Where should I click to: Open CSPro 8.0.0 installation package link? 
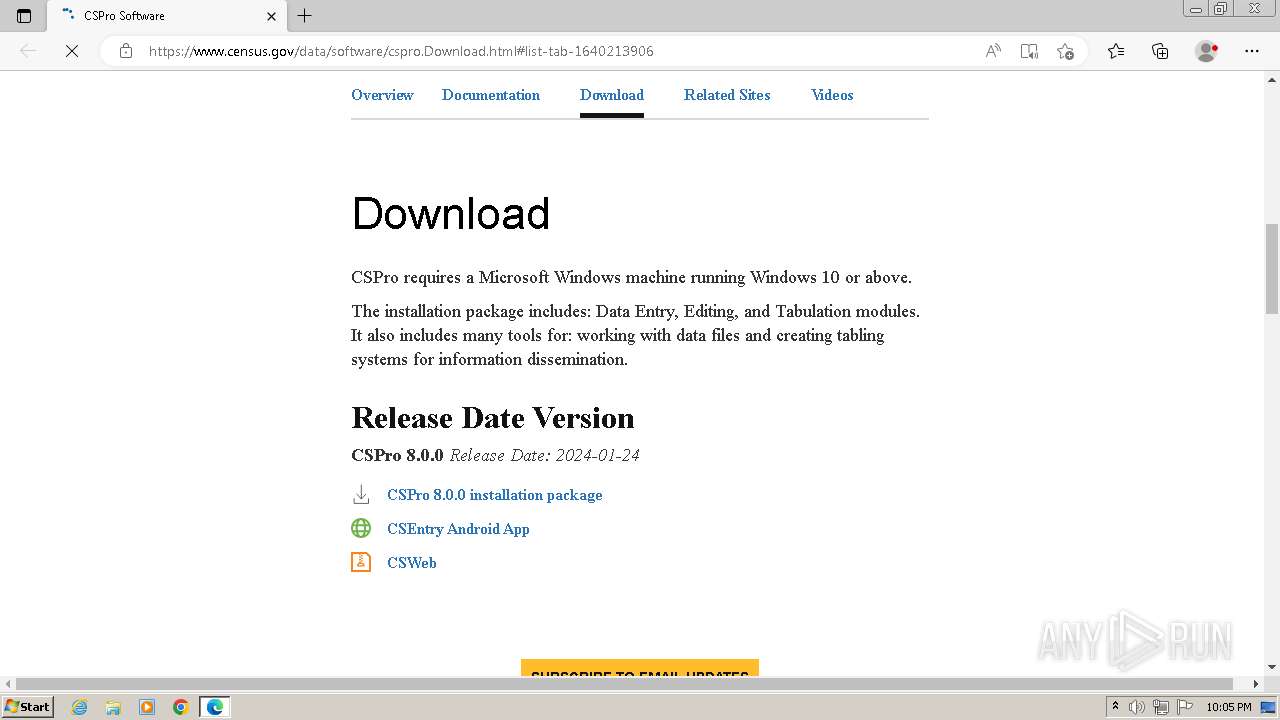[x=495, y=495]
